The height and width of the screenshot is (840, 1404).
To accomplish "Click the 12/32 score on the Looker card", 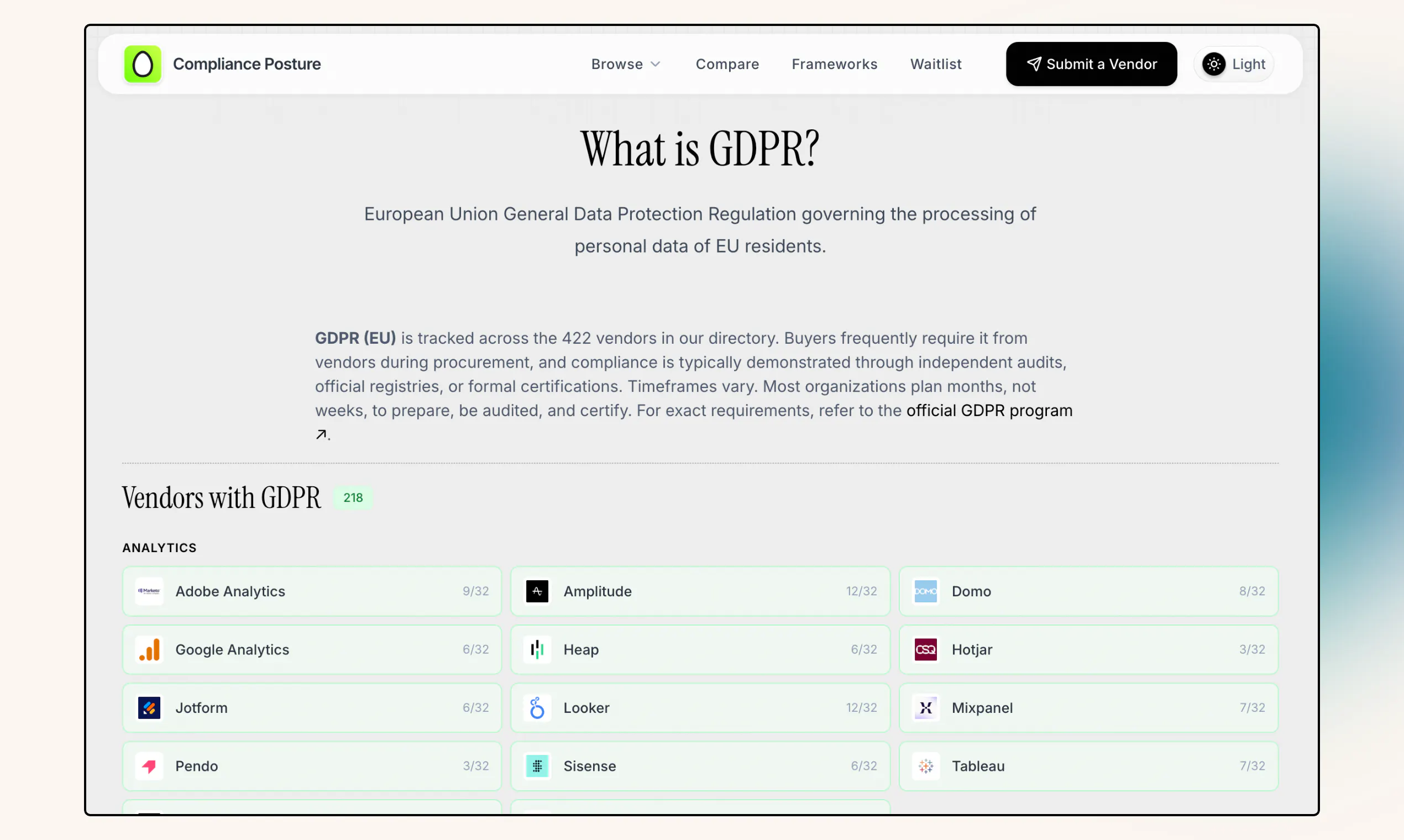I will pyautogui.click(x=861, y=707).
